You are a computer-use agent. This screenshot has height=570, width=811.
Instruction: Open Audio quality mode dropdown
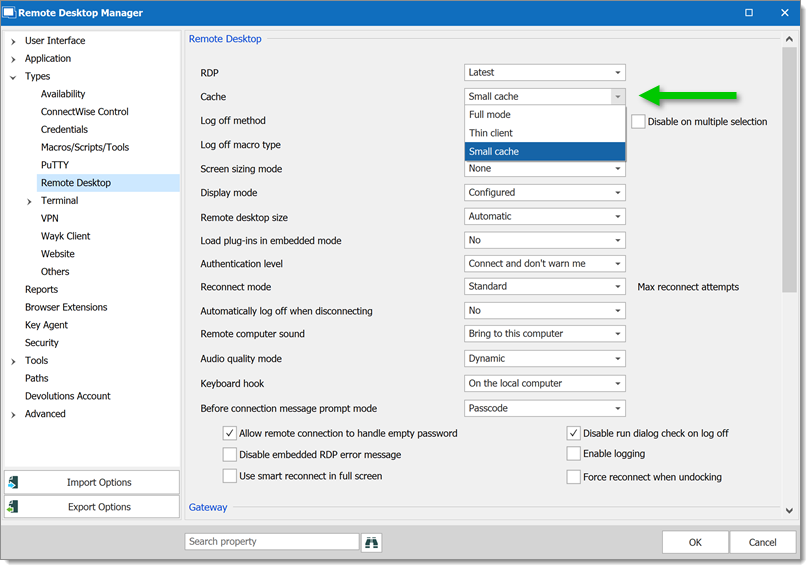545,358
